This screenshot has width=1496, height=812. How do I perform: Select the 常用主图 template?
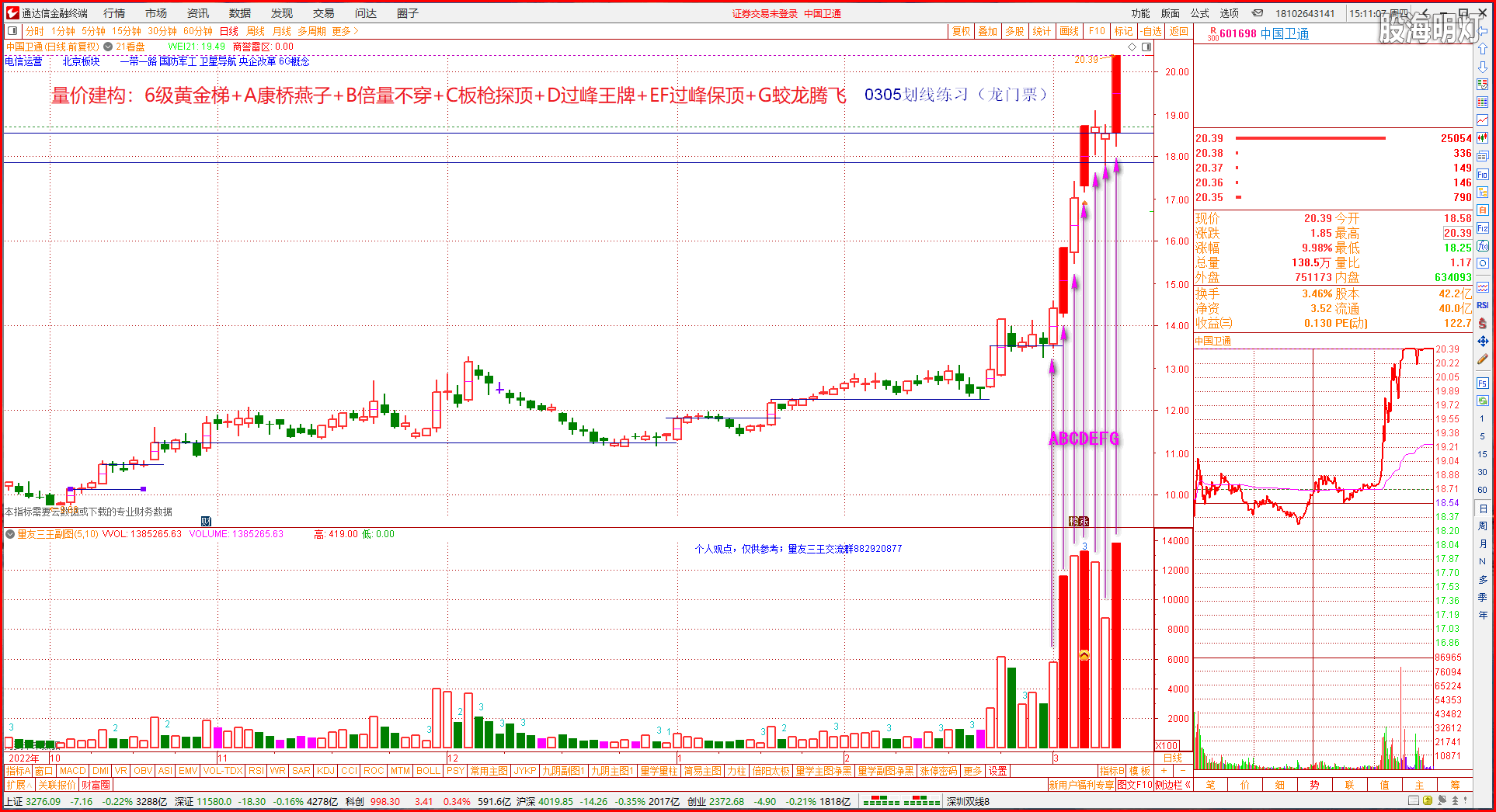489,771
